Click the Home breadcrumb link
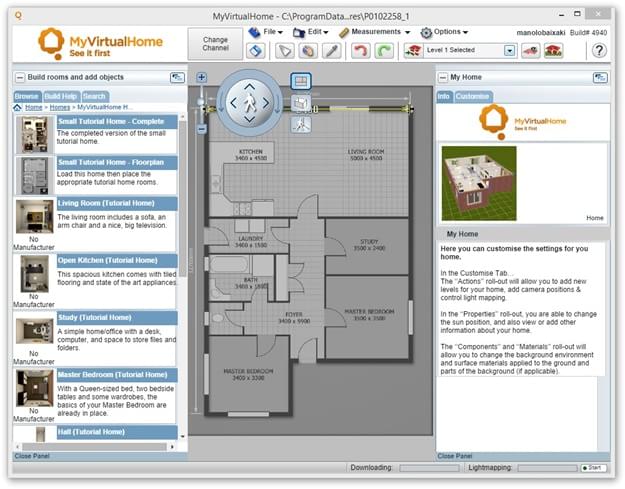 33,108
